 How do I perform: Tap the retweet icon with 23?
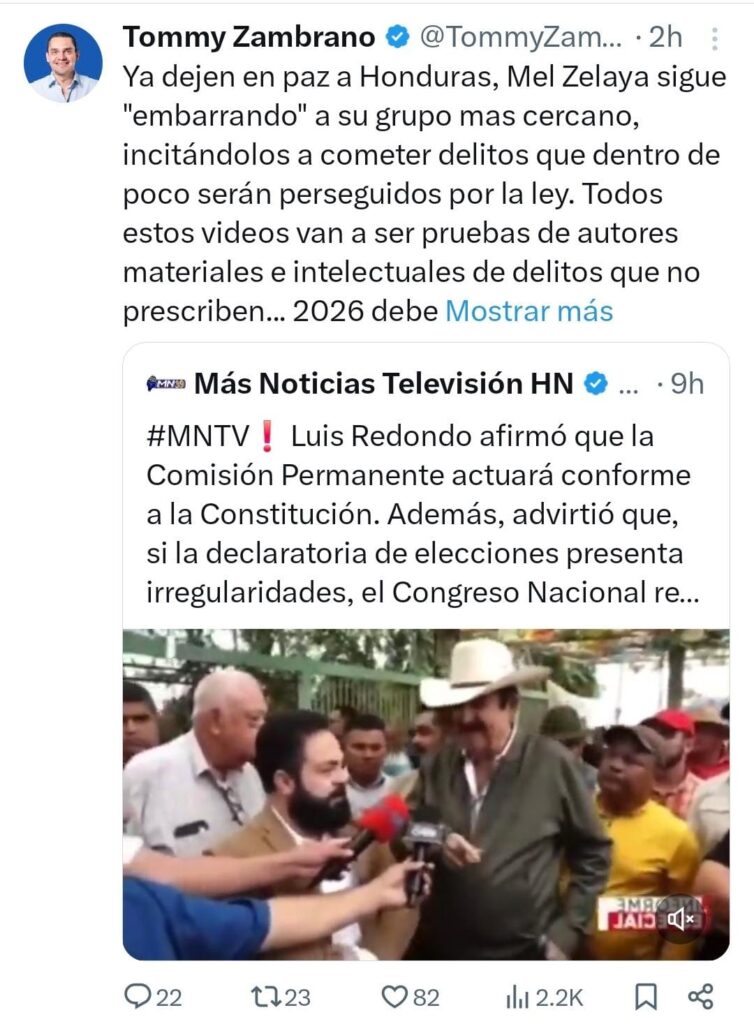pyautogui.click(x=266, y=997)
